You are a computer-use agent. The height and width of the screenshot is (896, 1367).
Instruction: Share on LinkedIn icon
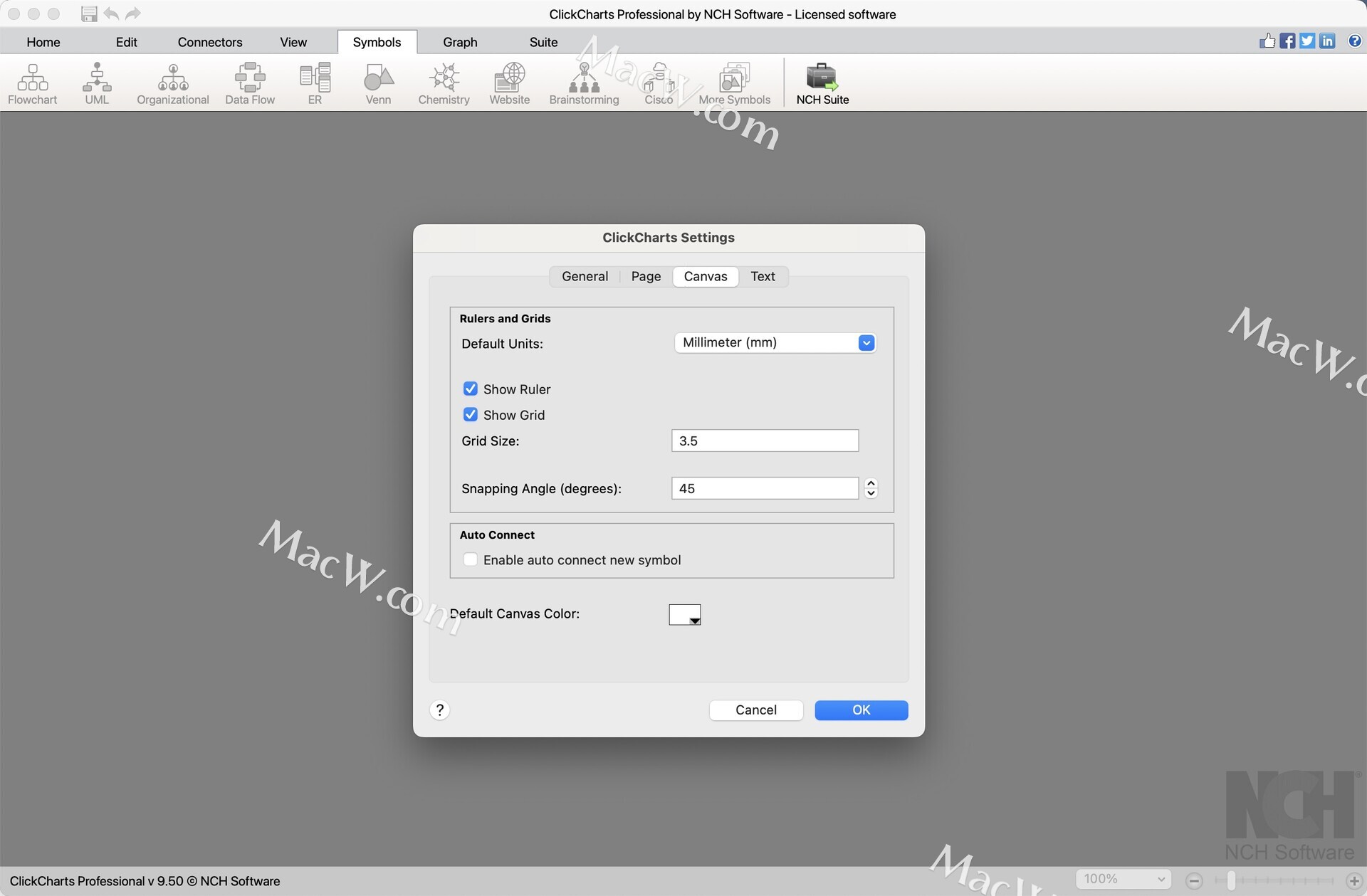coord(1327,41)
